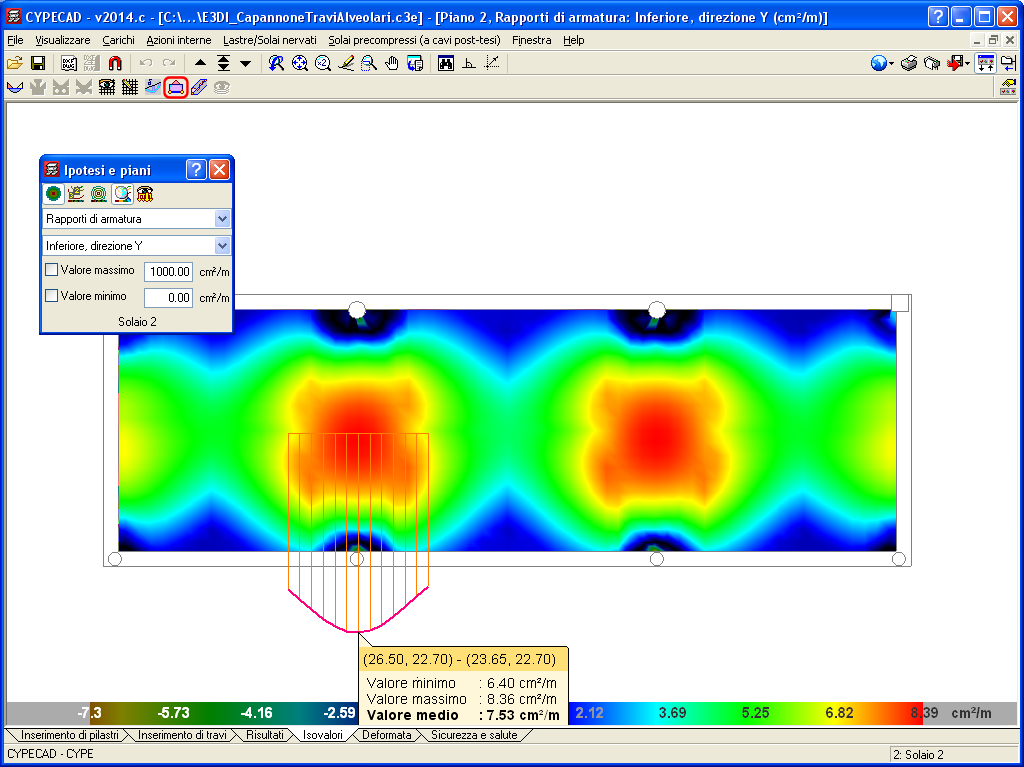Click the Valore massimo 1000.00 input field
1024x767 pixels.
(168, 271)
